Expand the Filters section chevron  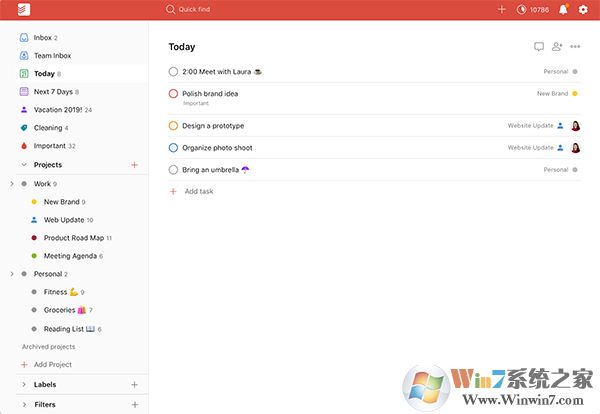(24, 404)
